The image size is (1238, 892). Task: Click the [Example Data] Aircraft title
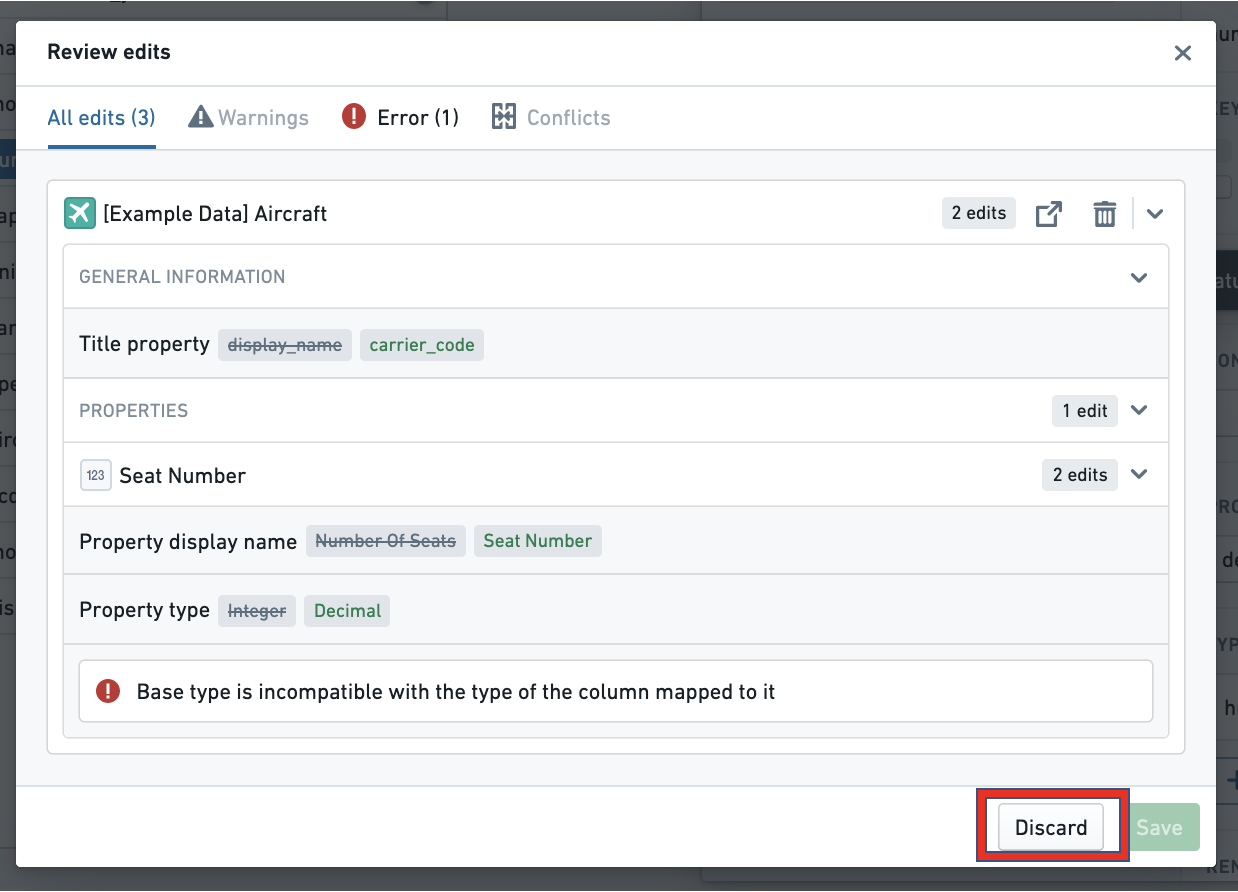pos(215,214)
